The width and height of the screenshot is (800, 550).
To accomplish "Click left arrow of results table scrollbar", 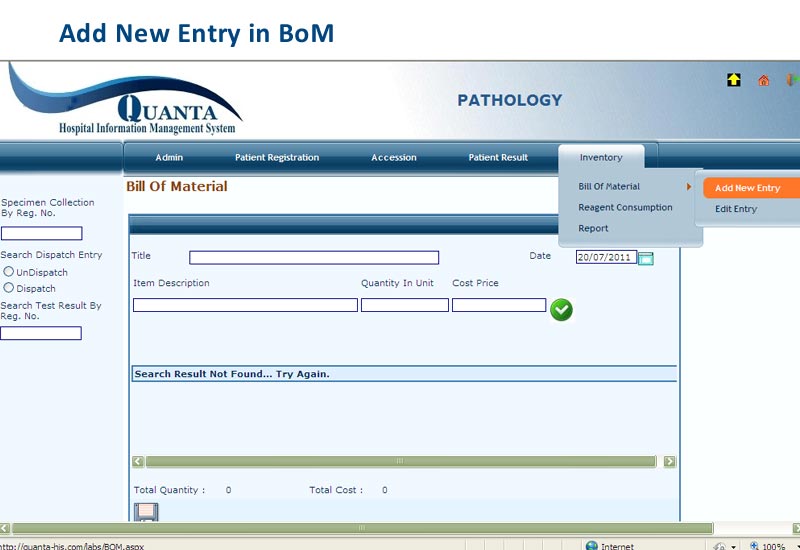I will tap(138, 462).
